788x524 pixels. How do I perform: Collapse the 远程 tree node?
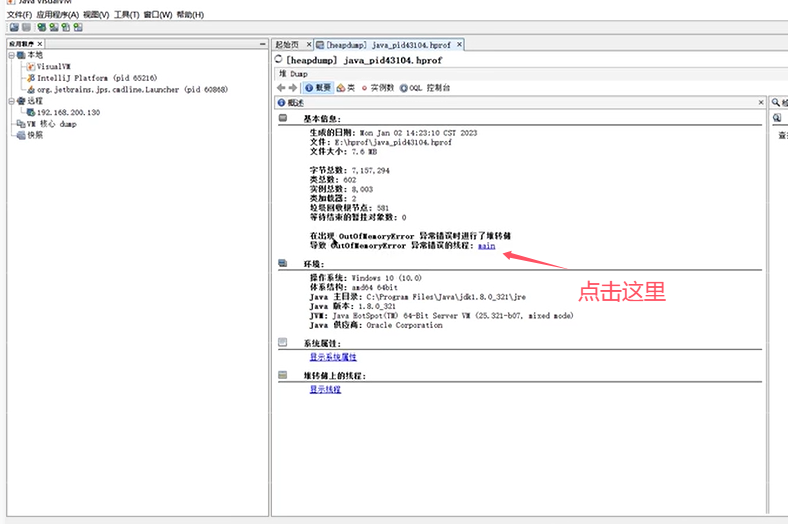[x=11, y=101]
